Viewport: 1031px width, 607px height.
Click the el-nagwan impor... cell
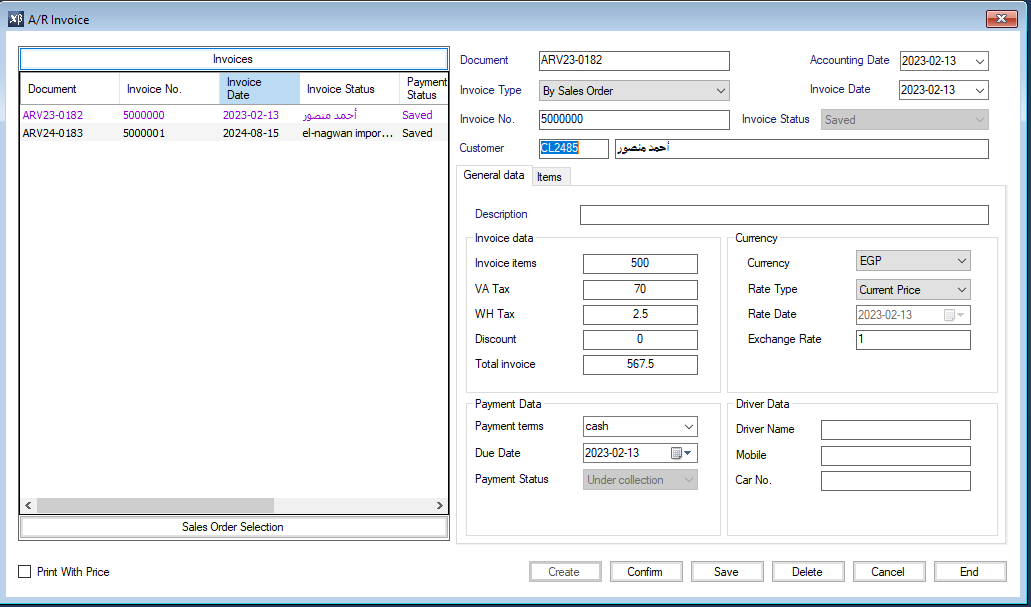348,133
